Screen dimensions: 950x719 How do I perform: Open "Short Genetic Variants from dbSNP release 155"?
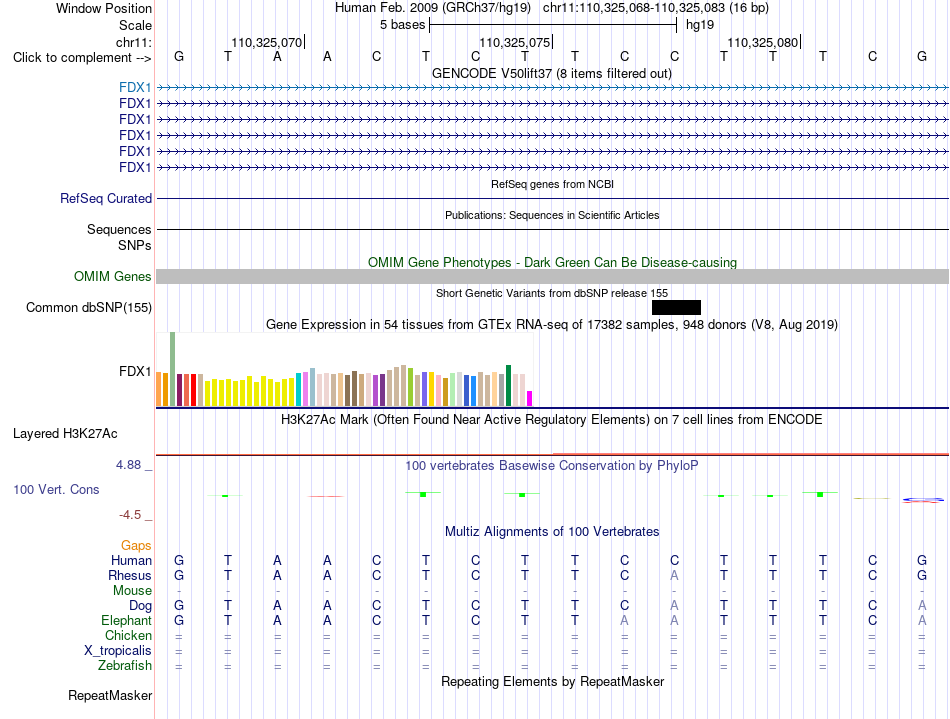click(552, 293)
